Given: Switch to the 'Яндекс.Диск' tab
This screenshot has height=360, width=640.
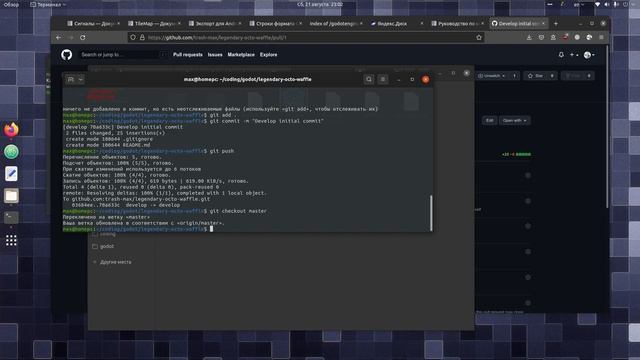Looking at the screenshot, I should click(x=397, y=24).
